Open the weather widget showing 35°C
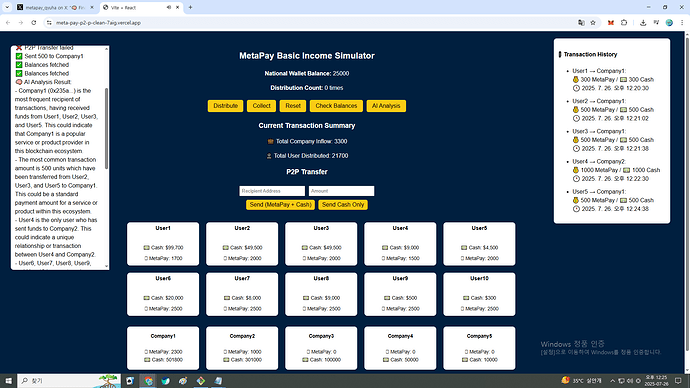This screenshot has height=388, width=690. [x=581, y=381]
